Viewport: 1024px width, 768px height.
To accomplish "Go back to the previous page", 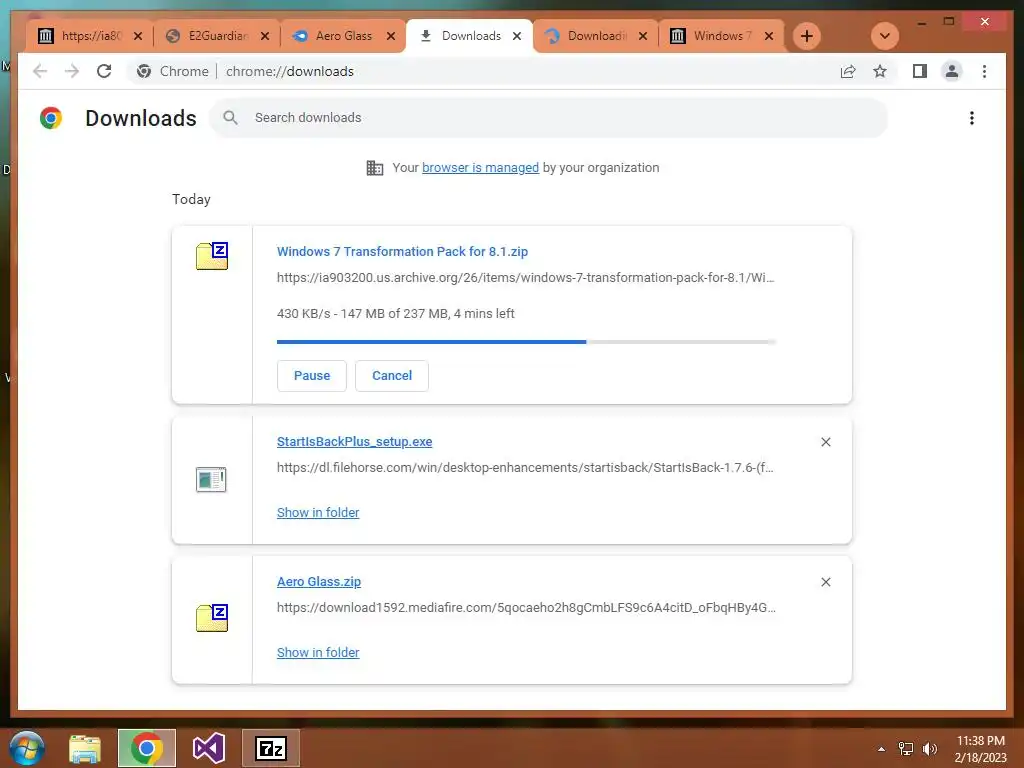I will point(40,71).
